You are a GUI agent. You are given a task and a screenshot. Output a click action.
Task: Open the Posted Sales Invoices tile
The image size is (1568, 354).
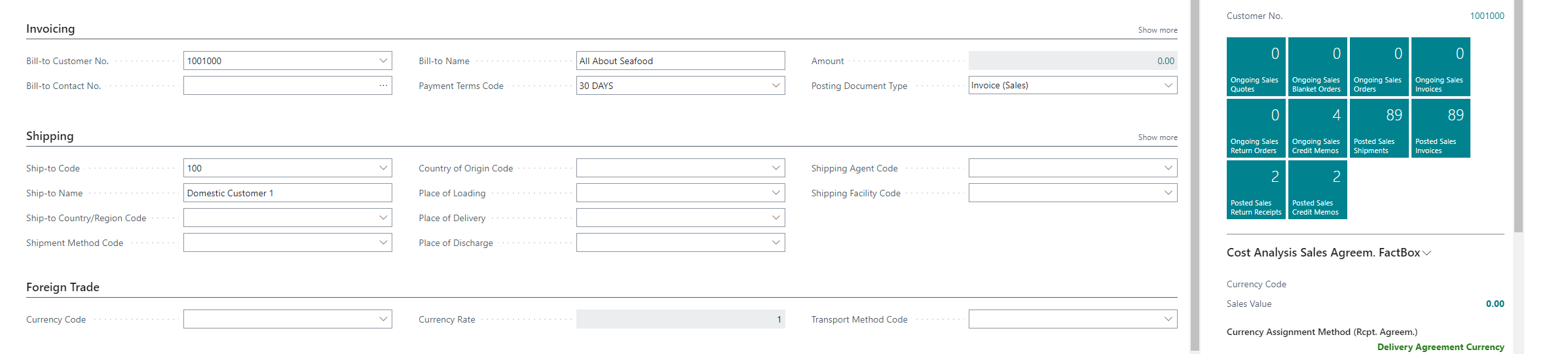click(x=1440, y=128)
